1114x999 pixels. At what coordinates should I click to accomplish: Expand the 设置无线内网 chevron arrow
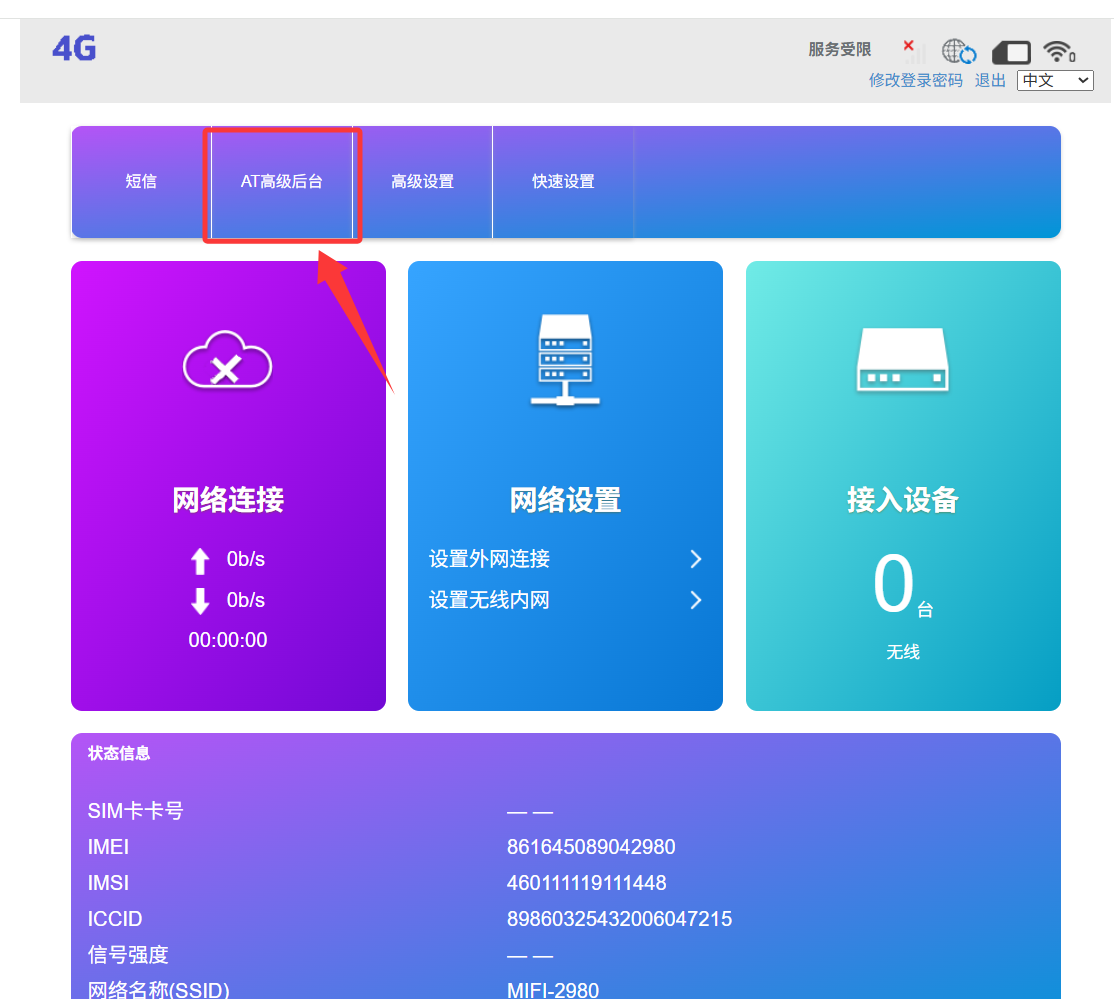(696, 600)
